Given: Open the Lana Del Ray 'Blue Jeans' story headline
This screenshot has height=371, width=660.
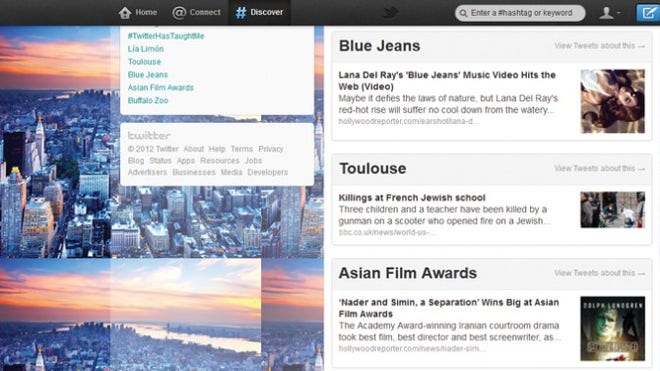Looking at the screenshot, I should [447, 80].
